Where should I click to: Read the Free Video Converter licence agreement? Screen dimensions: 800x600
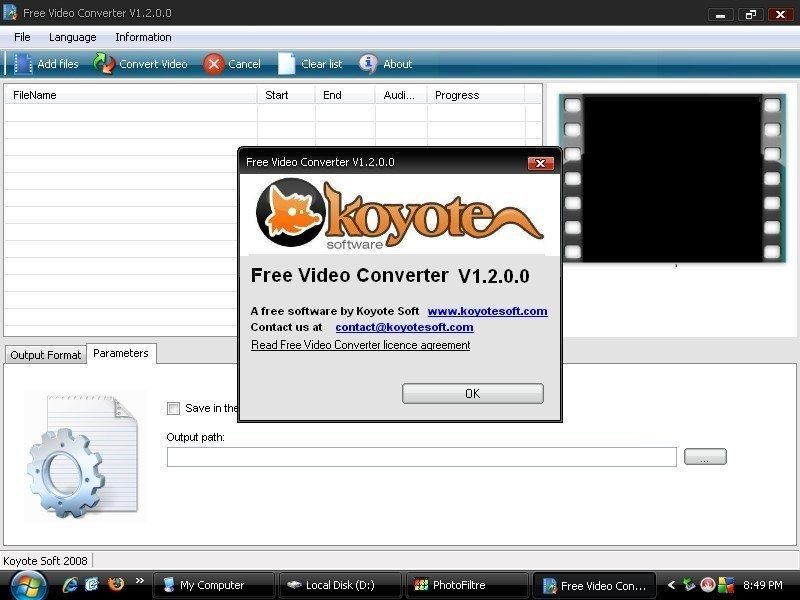coord(360,345)
